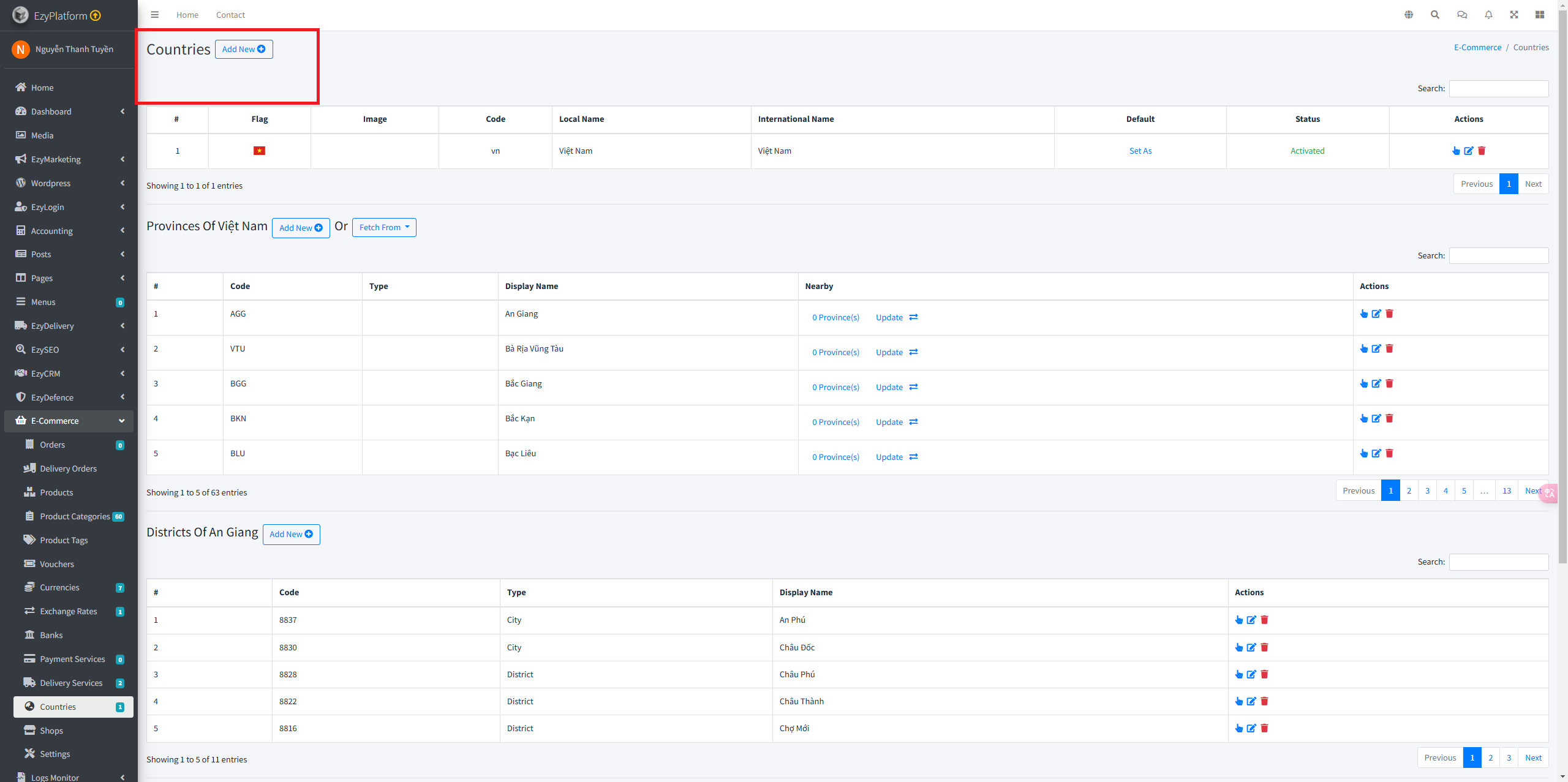Click the Countries table search field

click(1499, 88)
